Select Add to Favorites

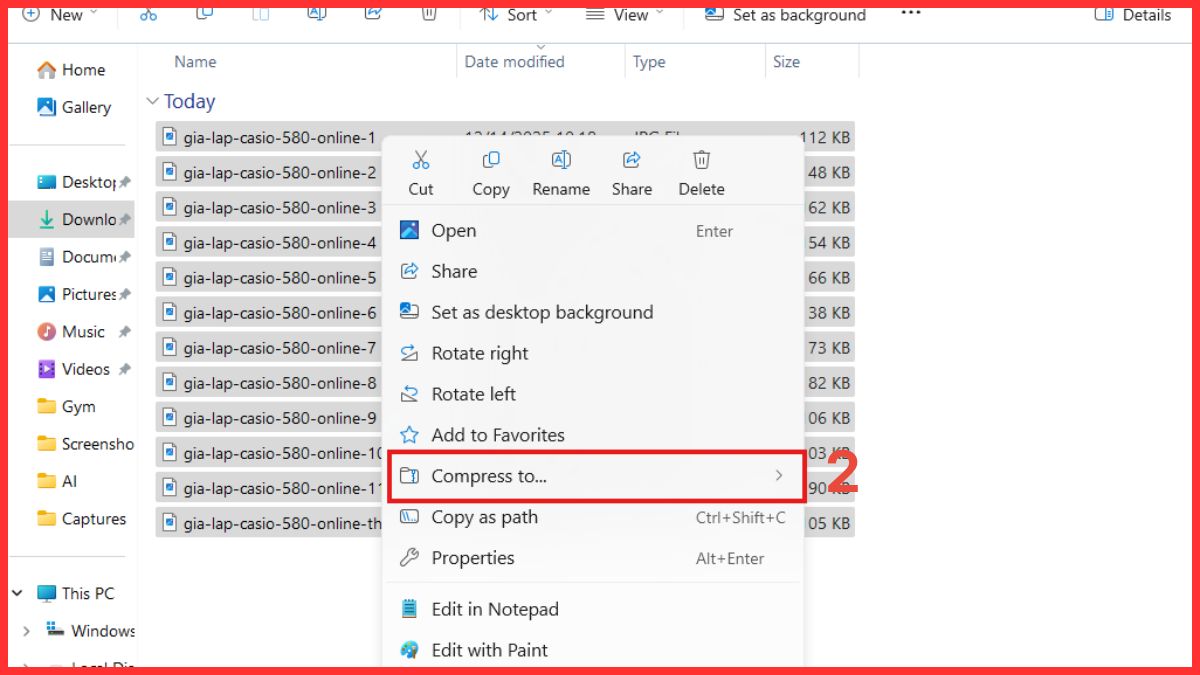click(497, 435)
